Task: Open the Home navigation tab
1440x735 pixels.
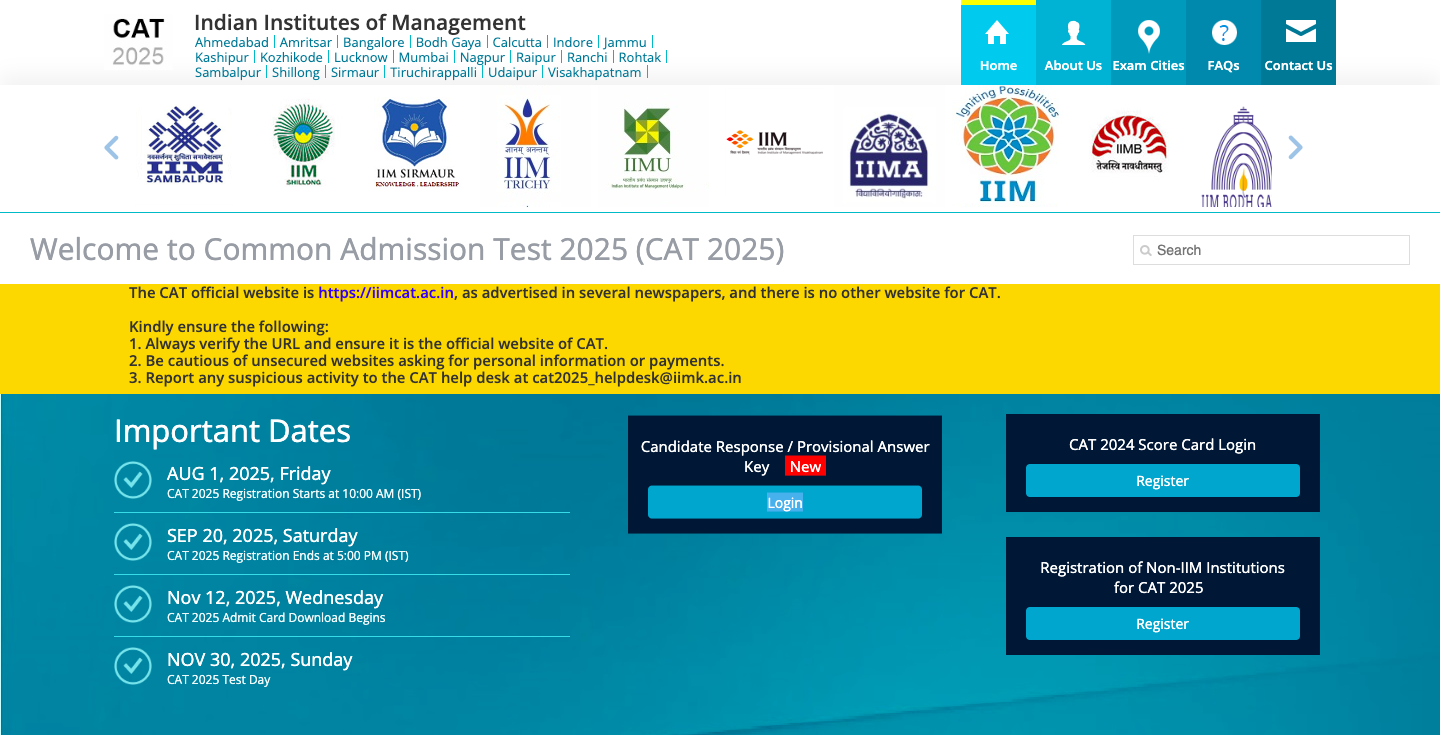Action: click(x=998, y=45)
